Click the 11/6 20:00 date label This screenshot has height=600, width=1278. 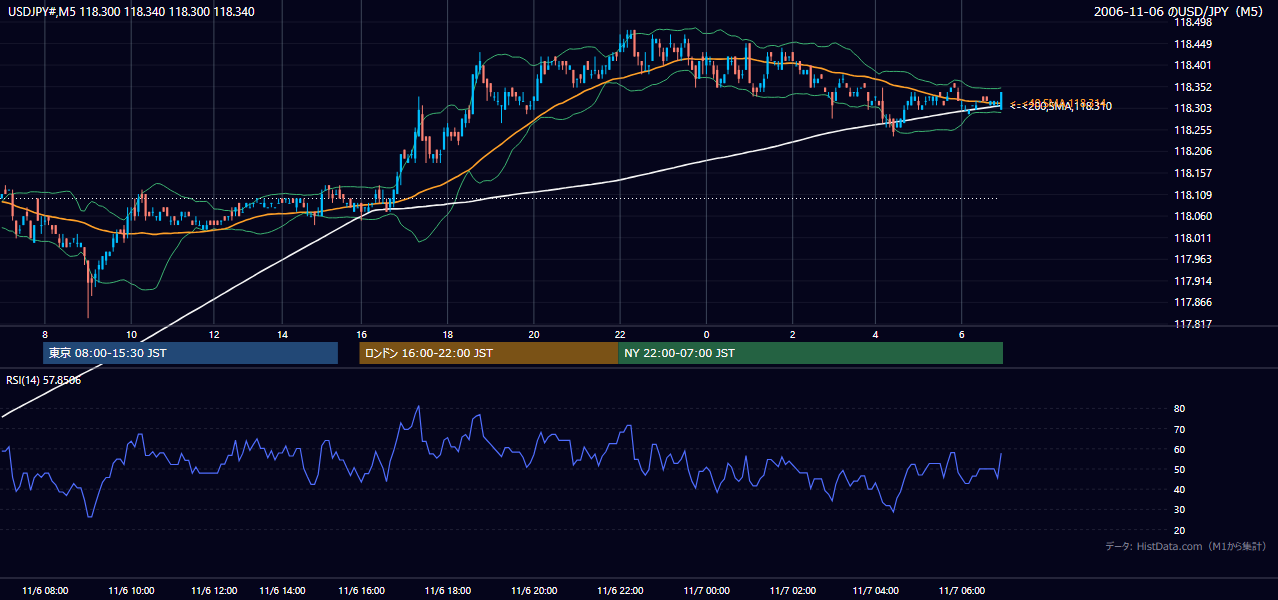pyautogui.click(x=534, y=591)
